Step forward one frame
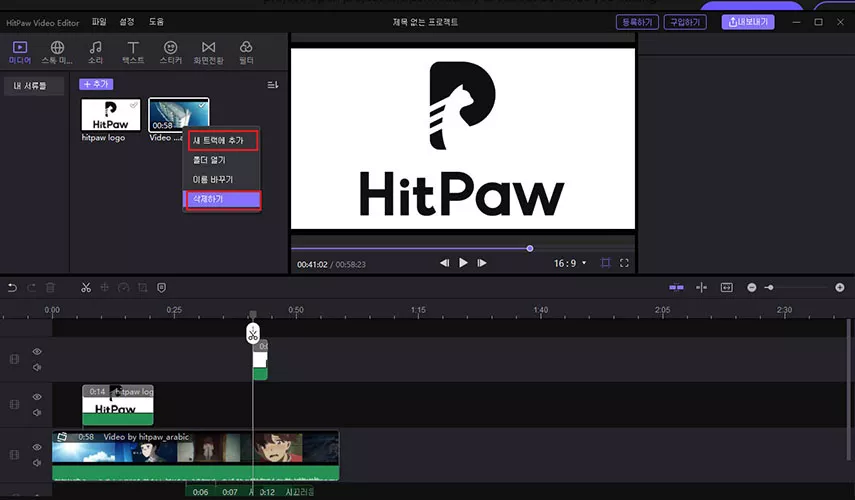855x500 pixels. pyautogui.click(x=481, y=263)
